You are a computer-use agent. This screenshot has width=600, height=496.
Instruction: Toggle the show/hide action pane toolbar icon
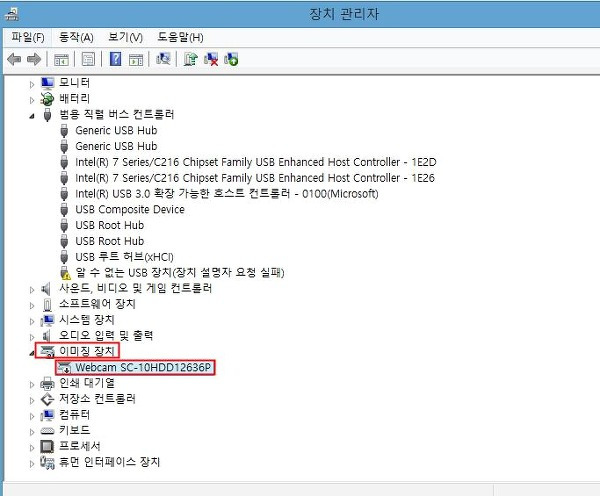pyautogui.click(x=136, y=59)
